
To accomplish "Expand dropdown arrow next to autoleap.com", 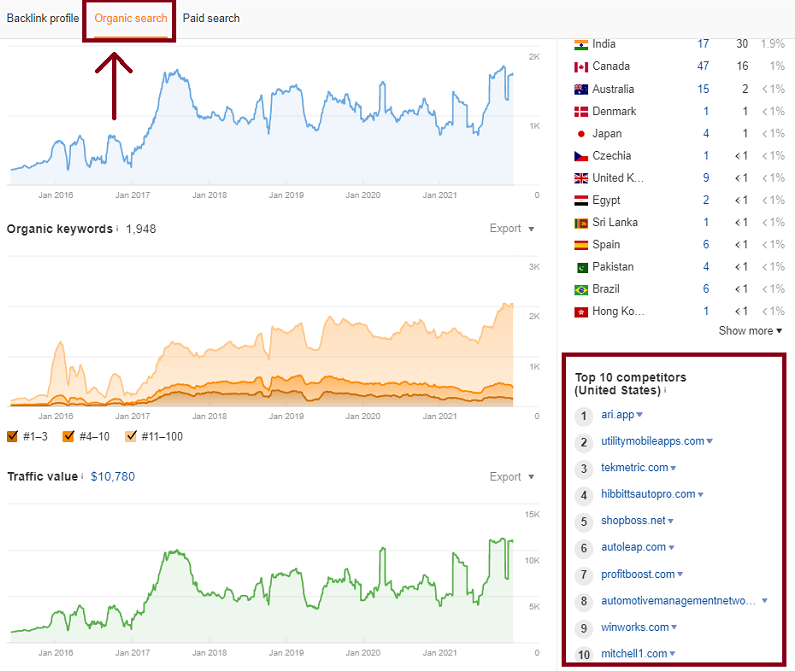I will tap(671, 548).
